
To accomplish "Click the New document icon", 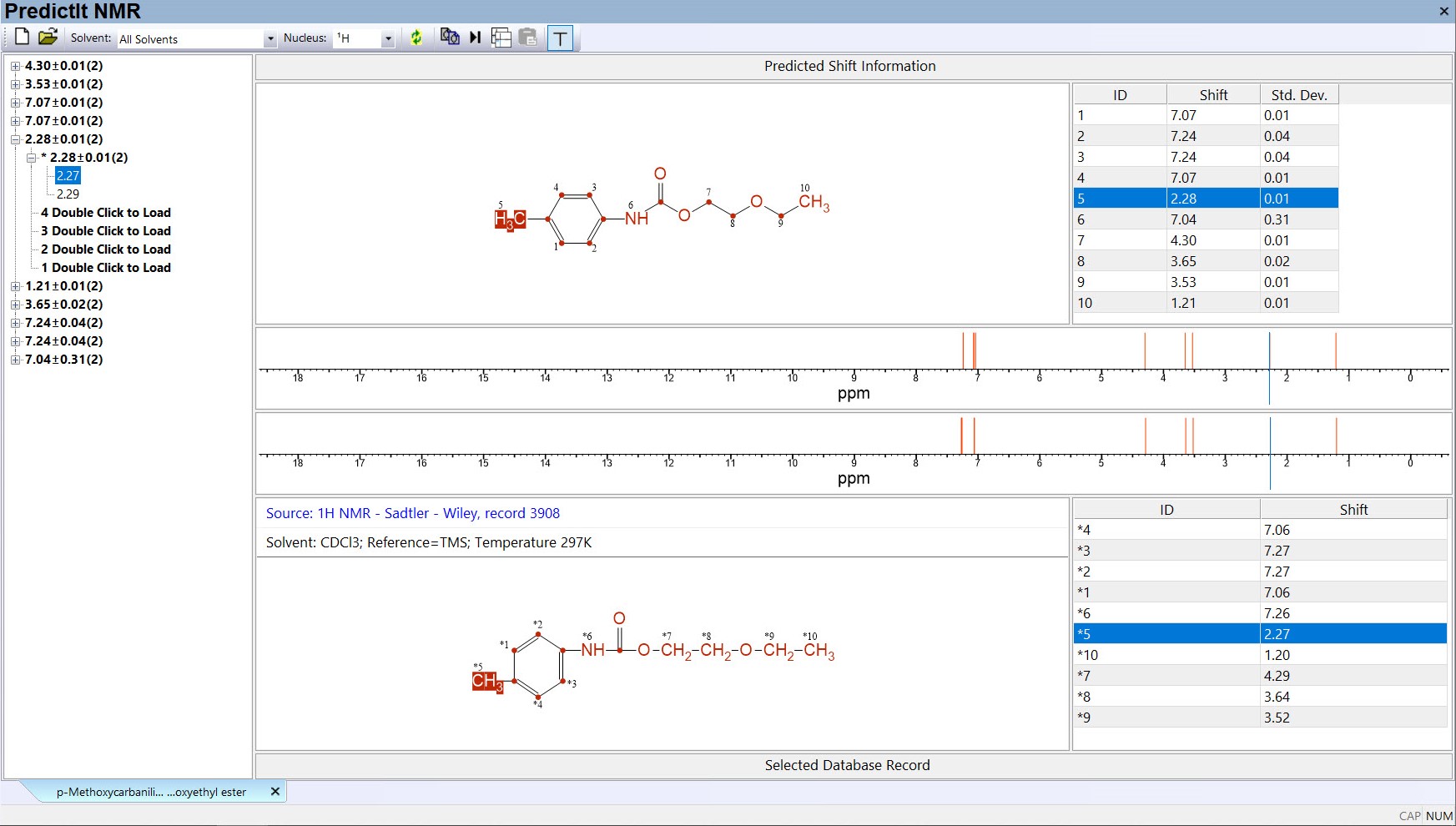I will [23, 37].
